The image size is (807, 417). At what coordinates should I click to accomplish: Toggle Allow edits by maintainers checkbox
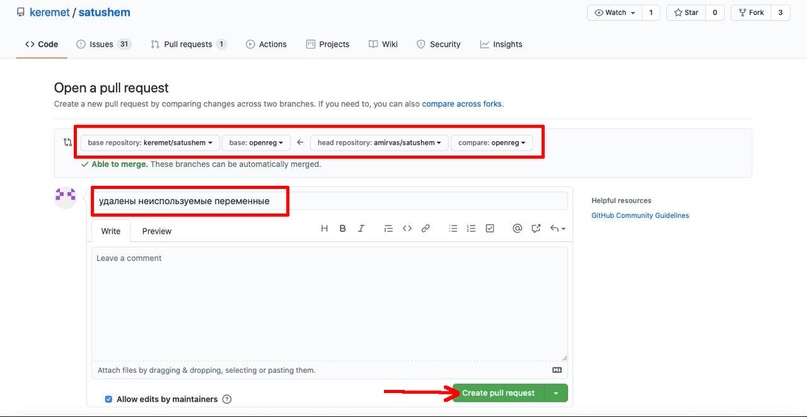click(x=109, y=399)
